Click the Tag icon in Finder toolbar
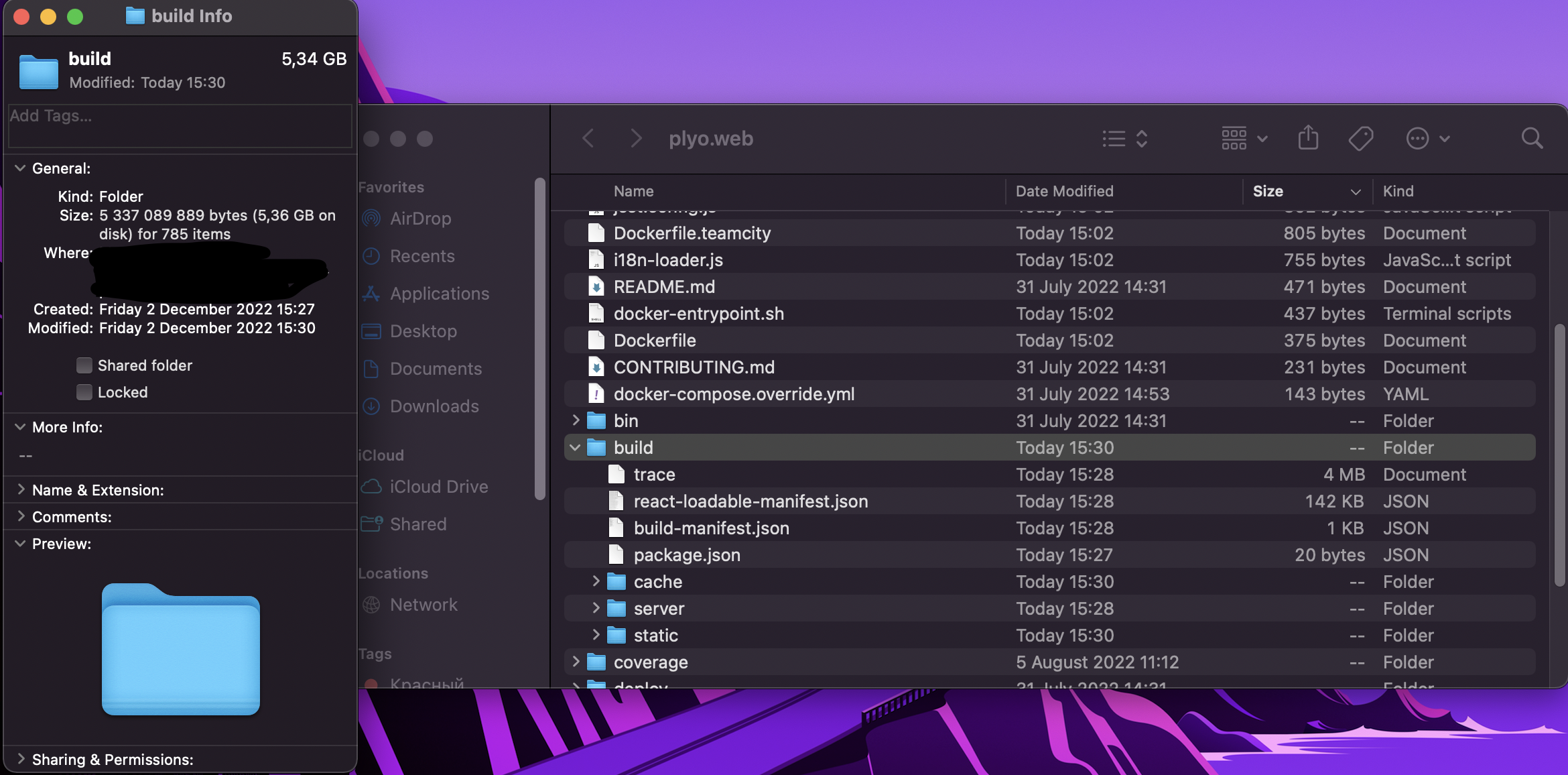 point(1360,139)
